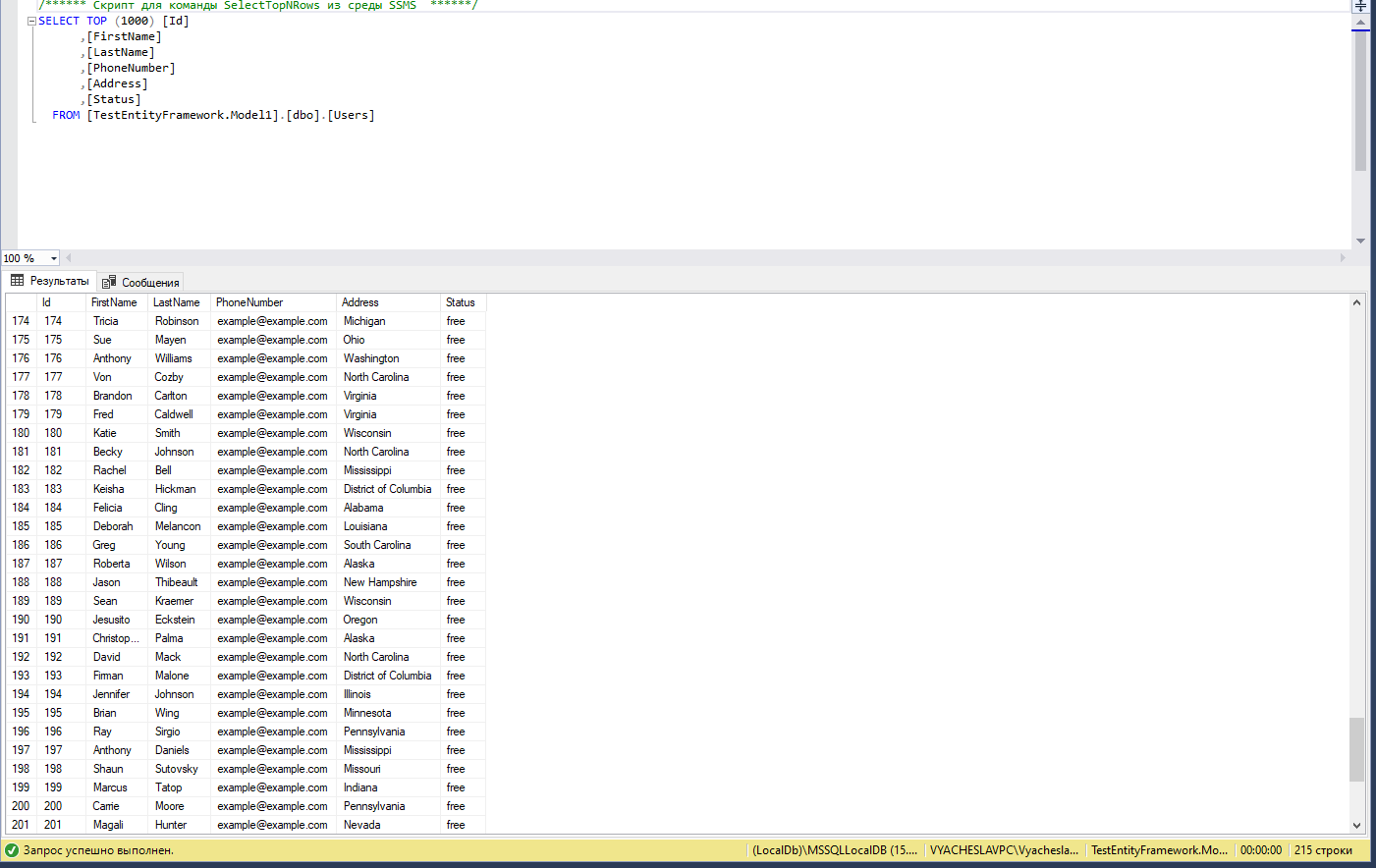Viewport: 1376px width, 868px height.
Task: Click [TestEntityFramework.Model1] in the query text
Action: pyautogui.click(x=183, y=115)
